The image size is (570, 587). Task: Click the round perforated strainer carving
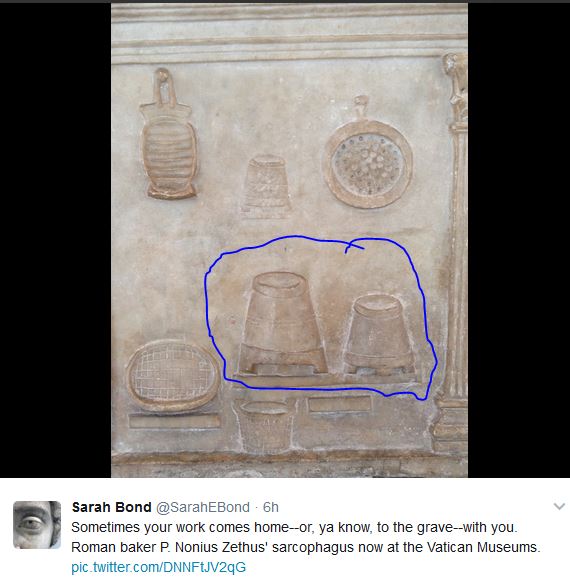368,159
